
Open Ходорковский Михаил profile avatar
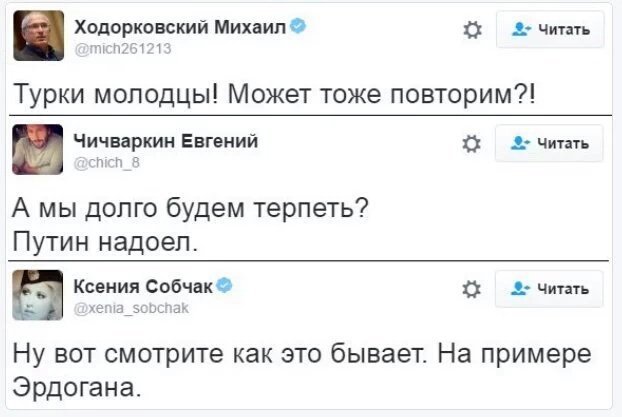[x=38, y=35]
